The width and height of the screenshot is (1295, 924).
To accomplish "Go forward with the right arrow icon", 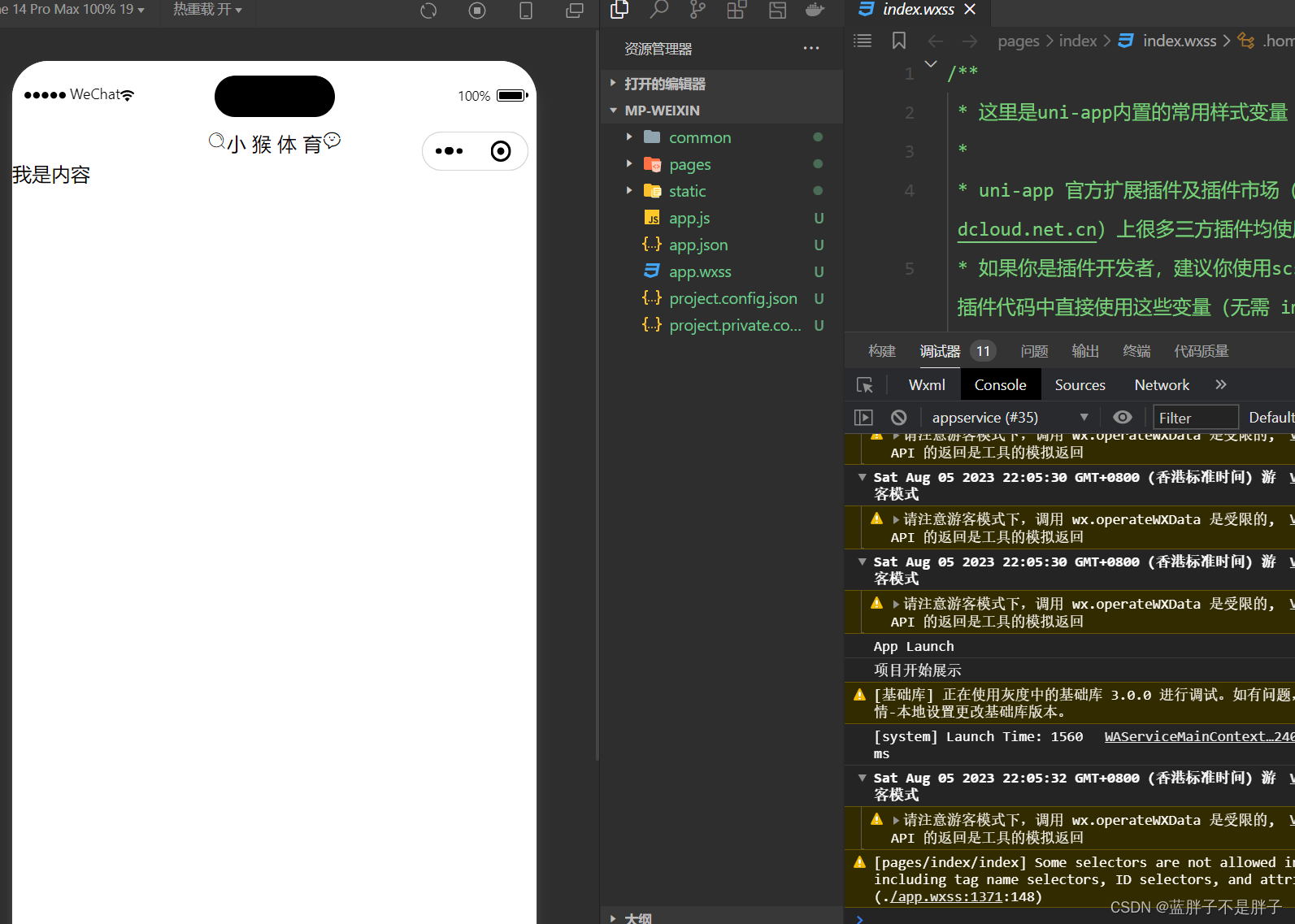I will [x=970, y=41].
